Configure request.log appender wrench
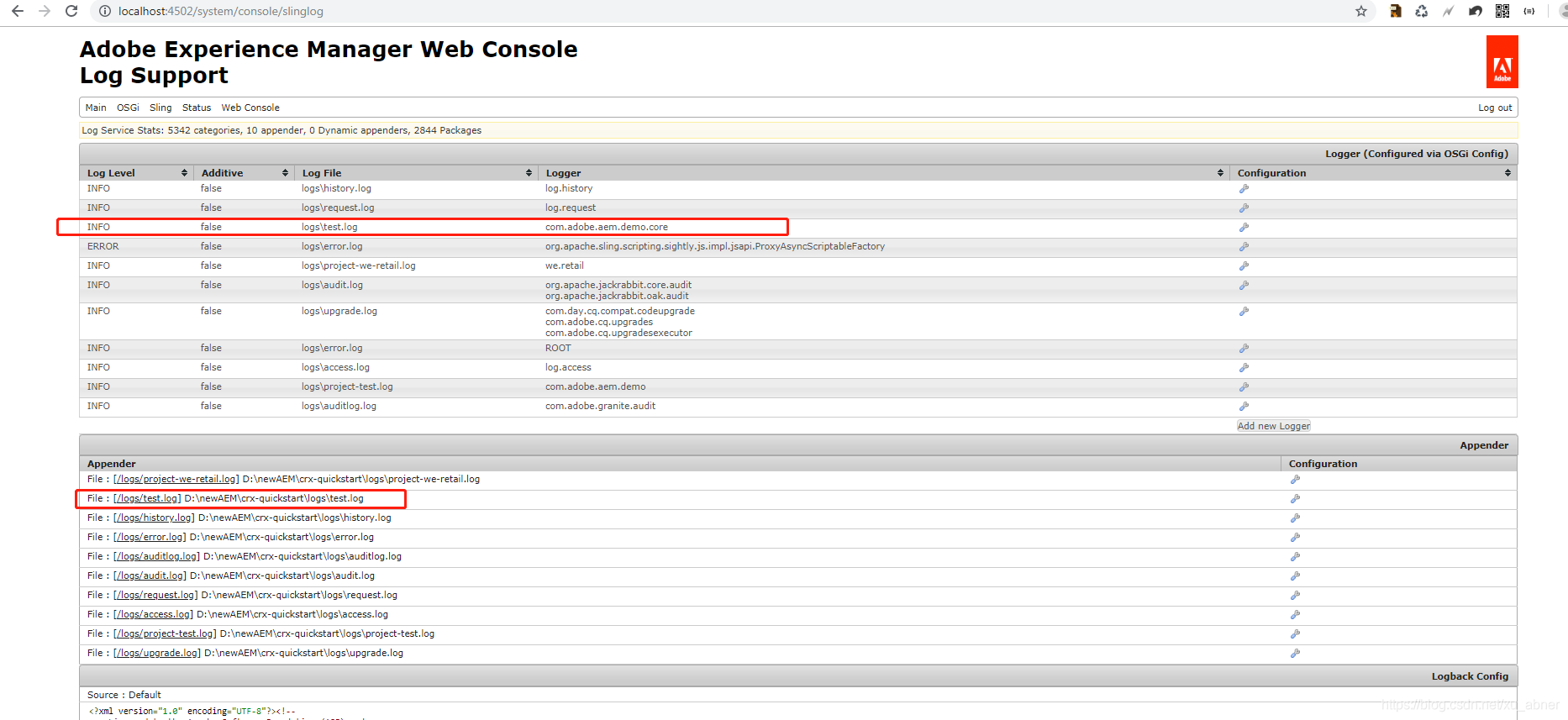This screenshot has height=720, width=1568. click(1295, 596)
